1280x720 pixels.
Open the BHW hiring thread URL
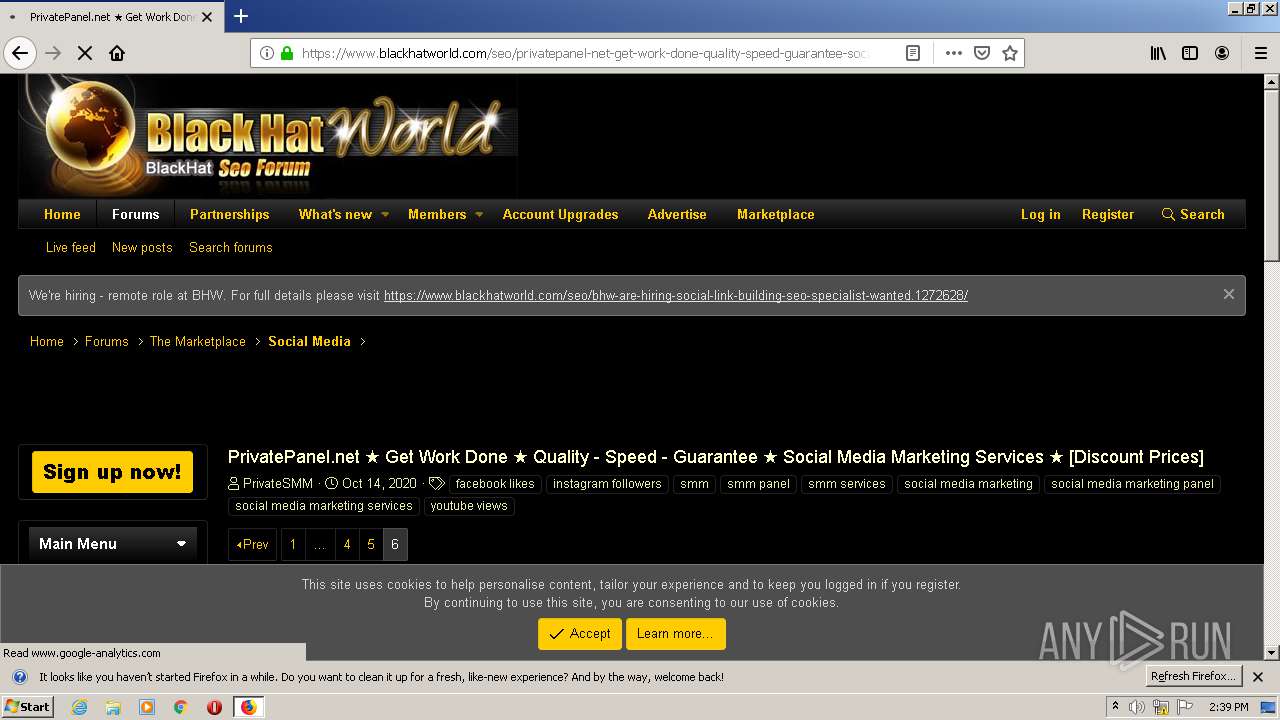(676, 295)
